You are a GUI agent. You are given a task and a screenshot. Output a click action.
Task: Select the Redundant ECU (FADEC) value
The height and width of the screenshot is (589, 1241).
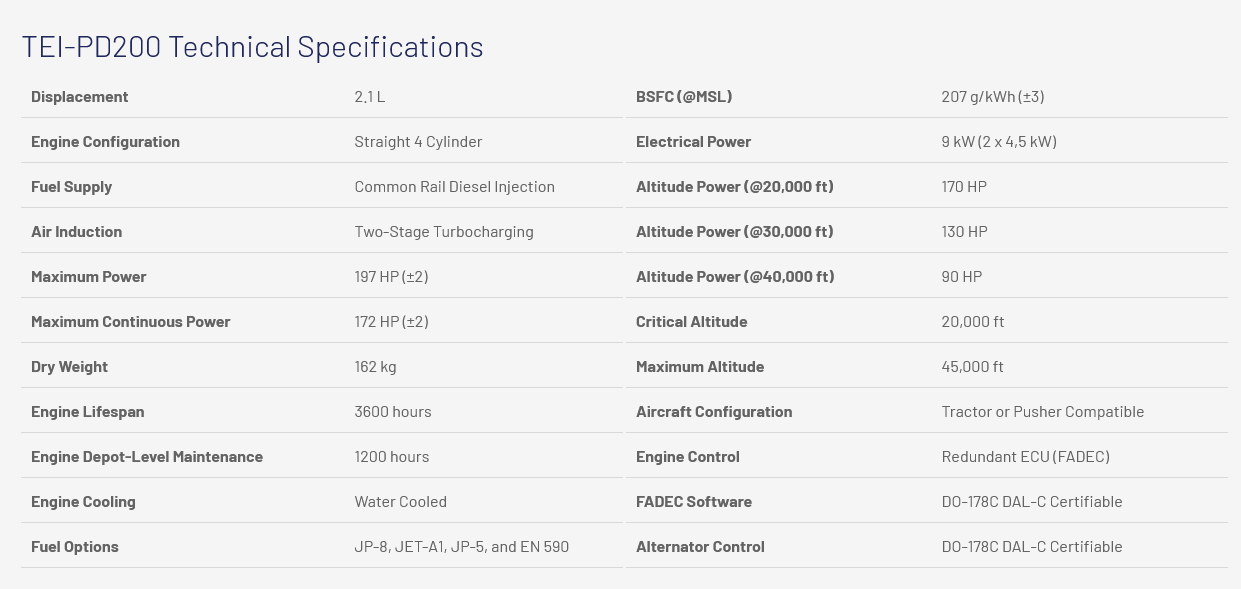pyautogui.click(x=1025, y=457)
